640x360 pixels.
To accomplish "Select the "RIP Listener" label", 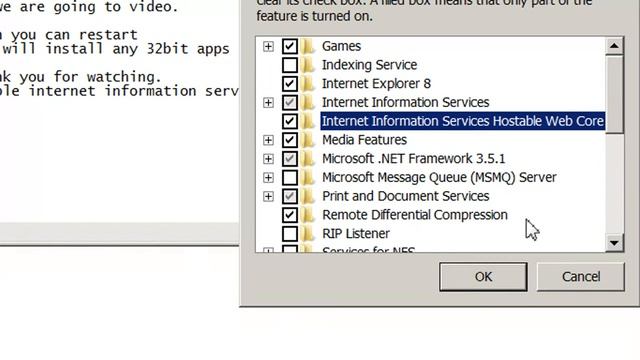I will click(x=356, y=234).
